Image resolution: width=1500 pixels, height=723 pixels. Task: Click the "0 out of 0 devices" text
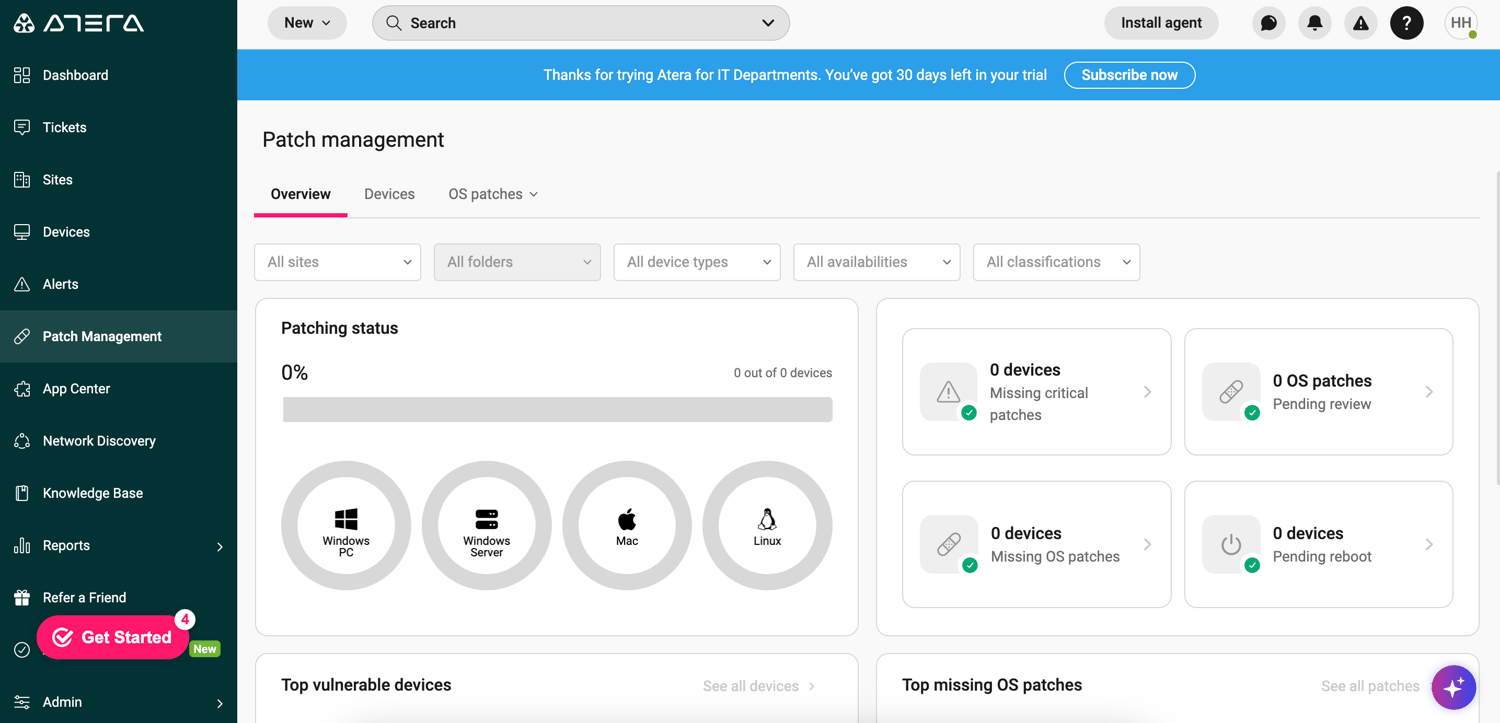[x=783, y=373]
